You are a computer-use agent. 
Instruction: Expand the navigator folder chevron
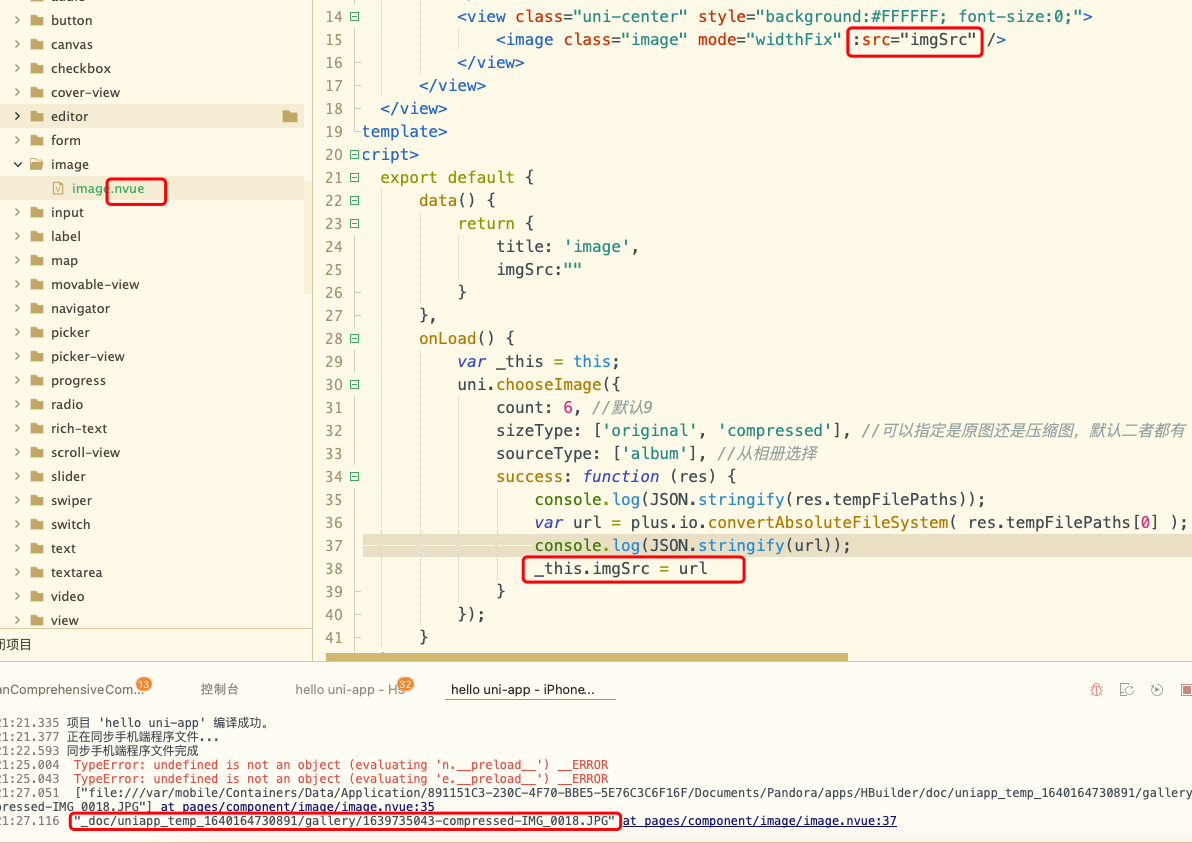pos(17,309)
